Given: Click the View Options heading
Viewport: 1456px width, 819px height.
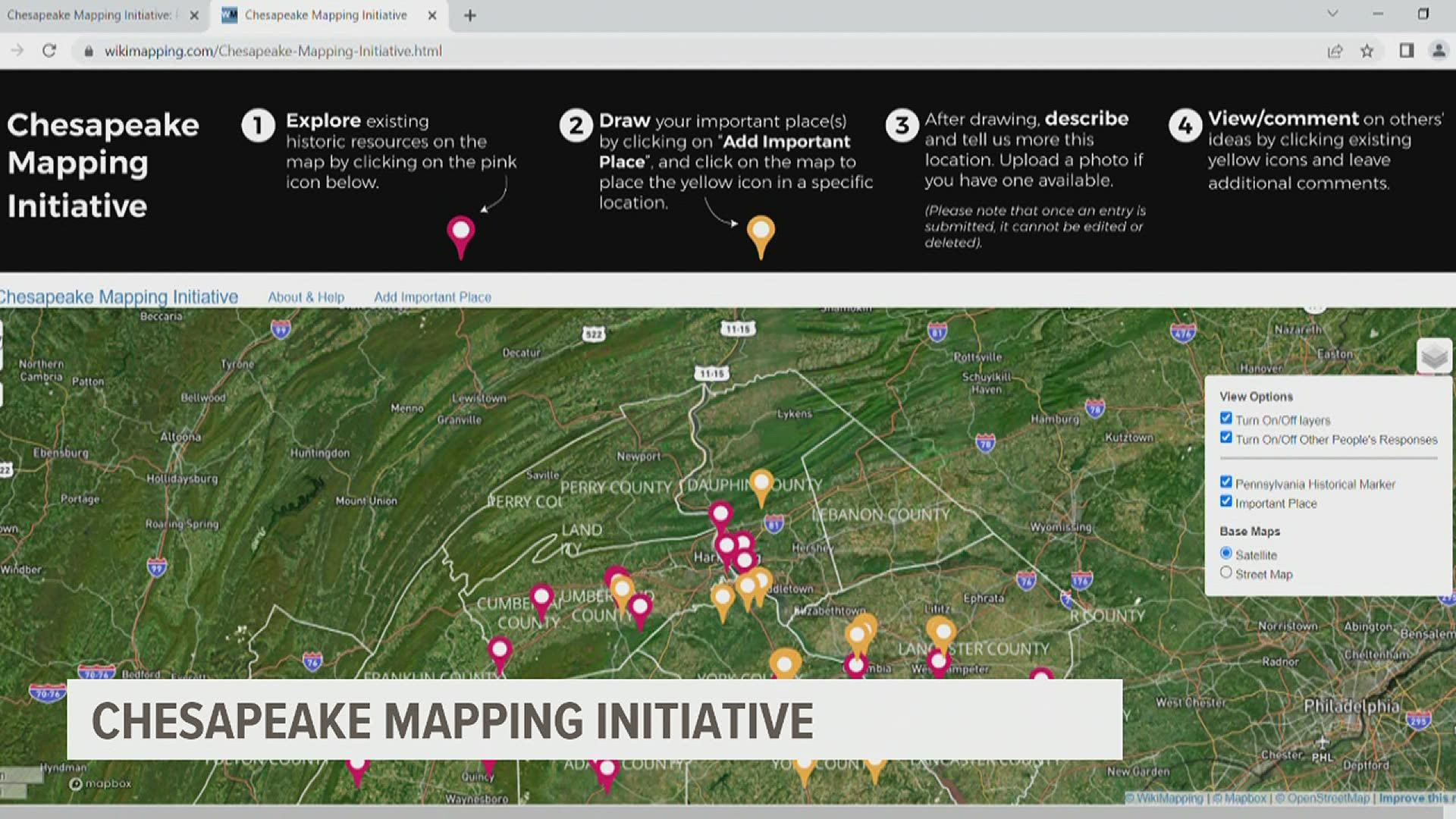Looking at the screenshot, I should tap(1256, 397).
